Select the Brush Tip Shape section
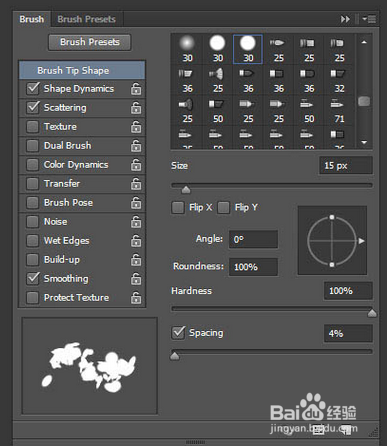Viewport: 387px width, 446px height. pyautogui.click(x=82, y=71)
